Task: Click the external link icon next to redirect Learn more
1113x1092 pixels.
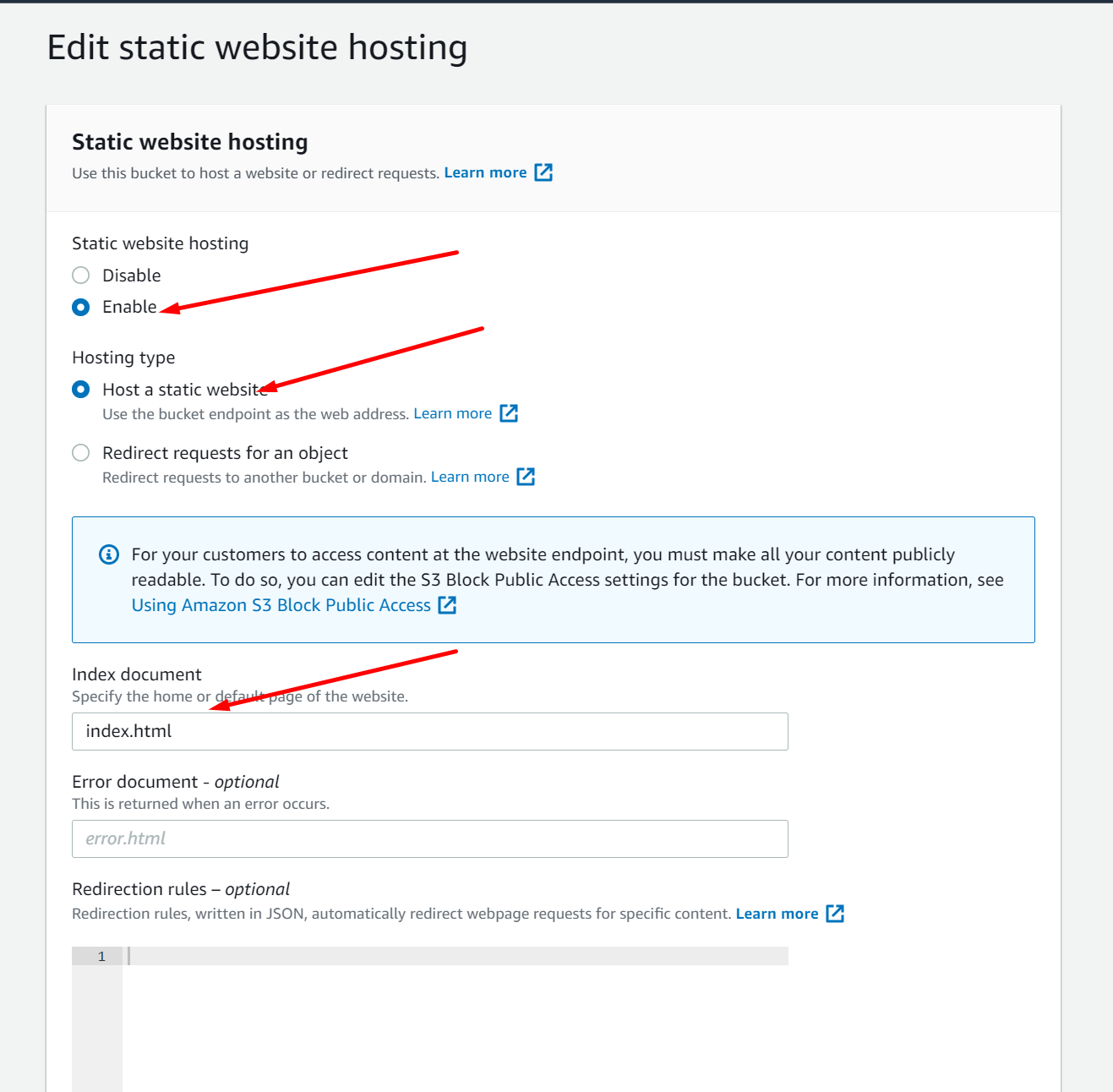Action: coord(525,476)
